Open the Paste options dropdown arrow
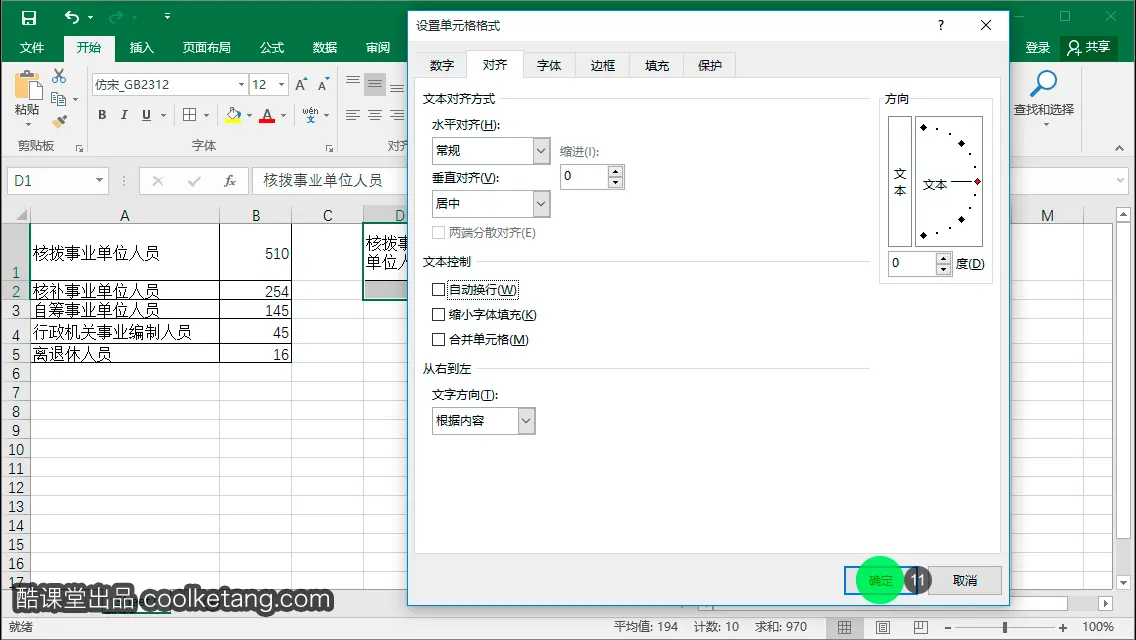This screenshot has height=640, width=1136. 28,124
